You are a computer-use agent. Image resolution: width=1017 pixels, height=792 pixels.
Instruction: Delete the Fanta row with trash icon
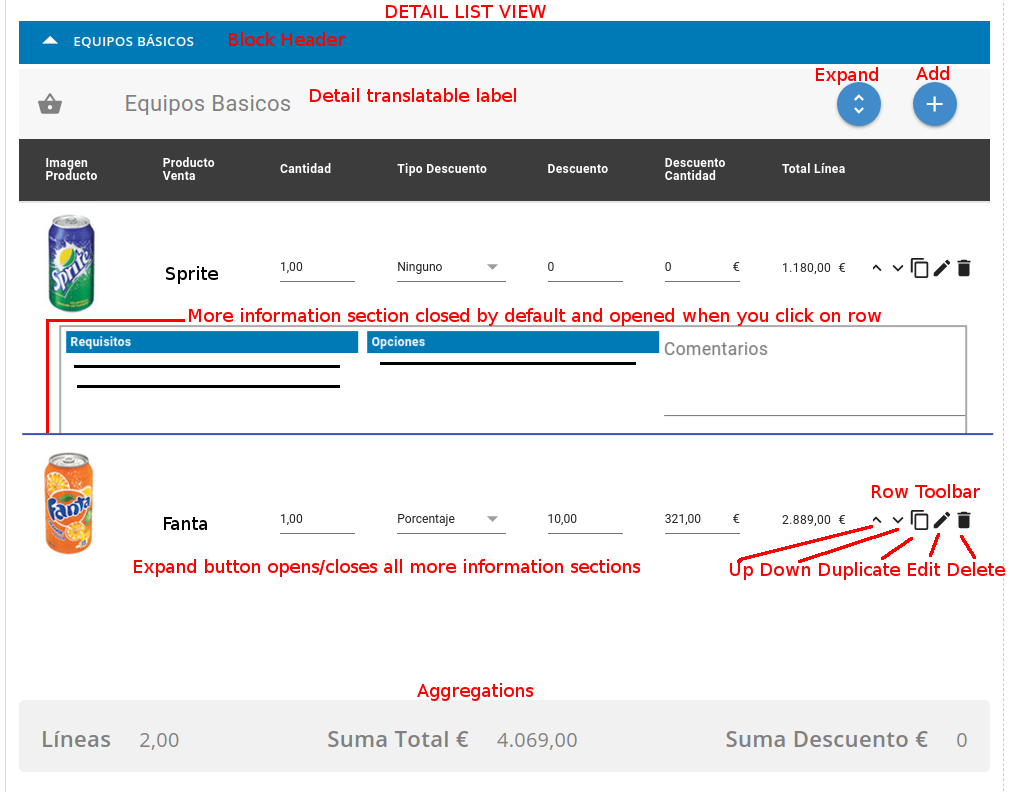(x=964, y=520)
